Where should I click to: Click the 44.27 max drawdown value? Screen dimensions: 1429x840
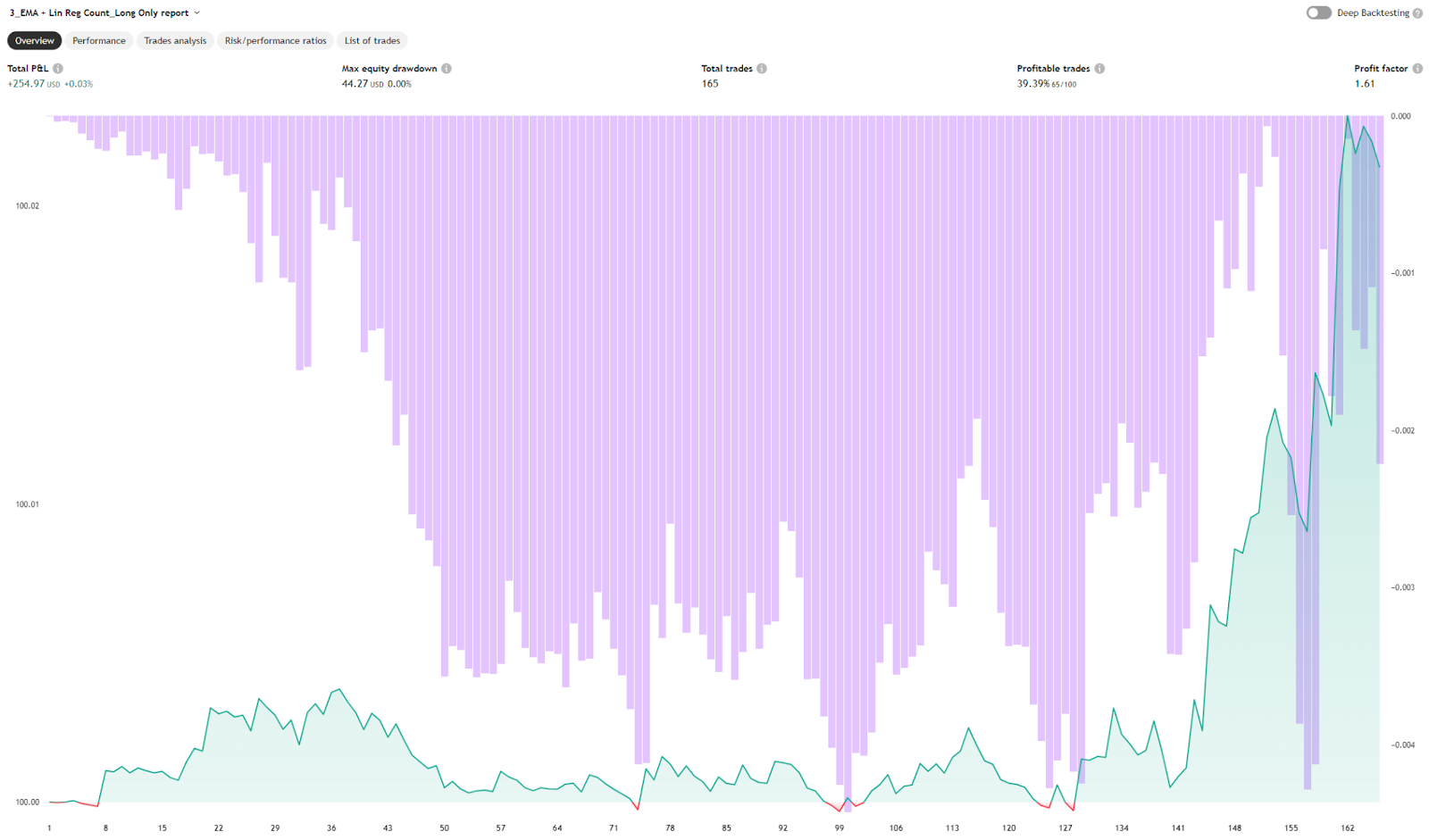[355, 84]
